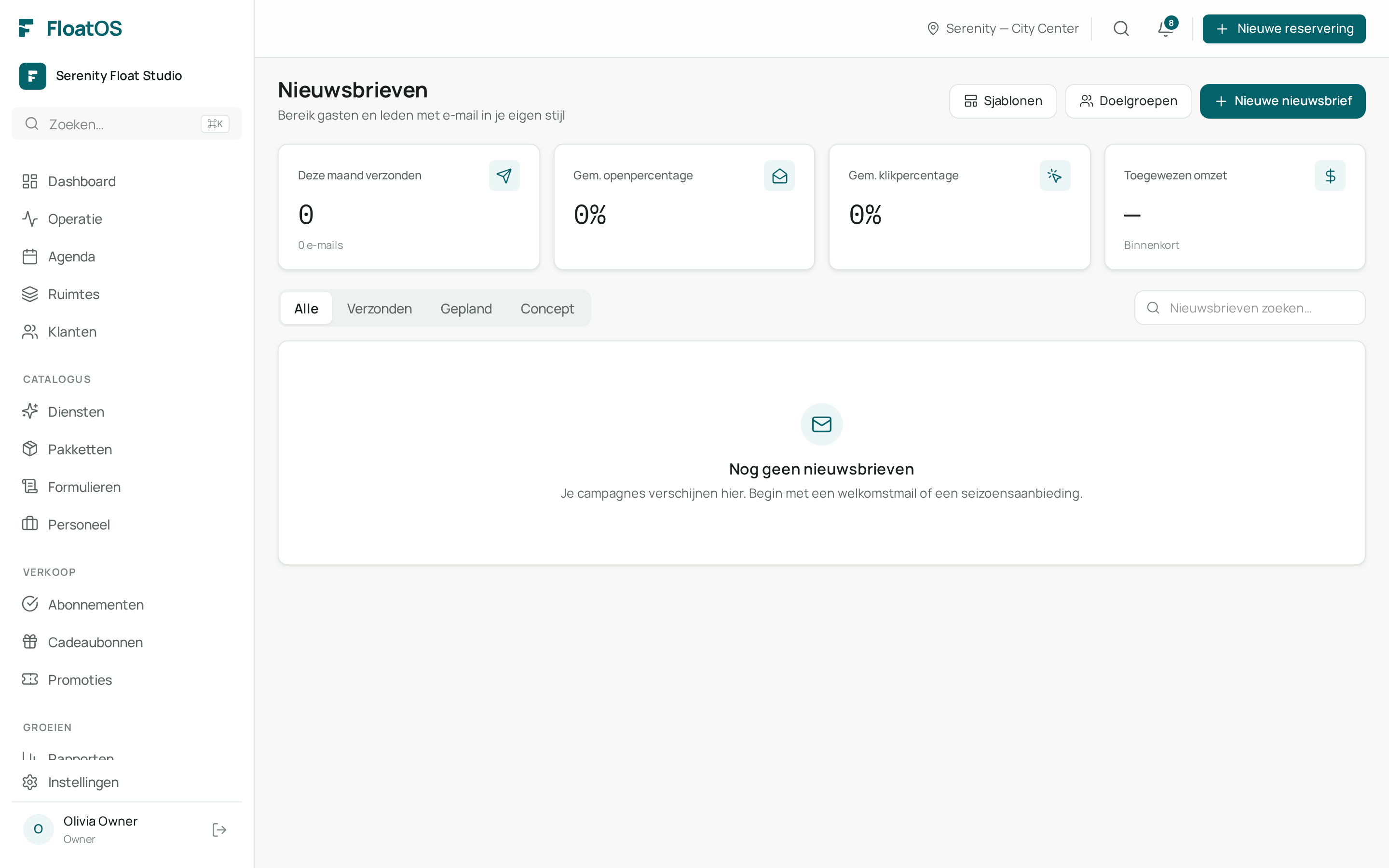The width and height of the screenshot is (1389, 868).
Task: Open Personeel in the sidebar
Action: coord(126,525)
